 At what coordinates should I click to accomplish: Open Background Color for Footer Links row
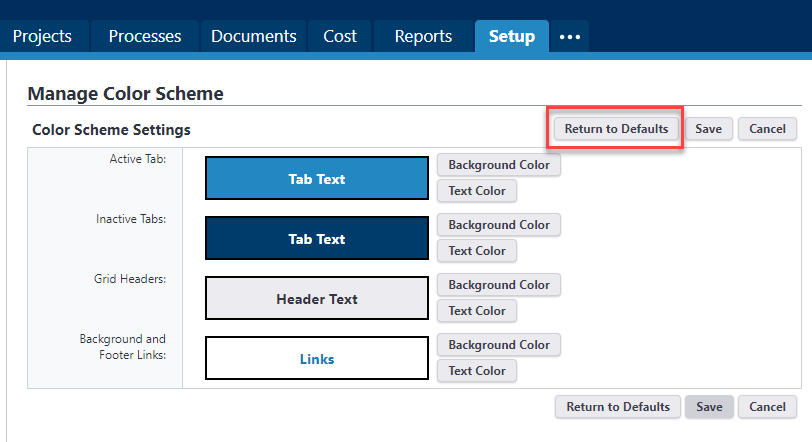[499, 345]
